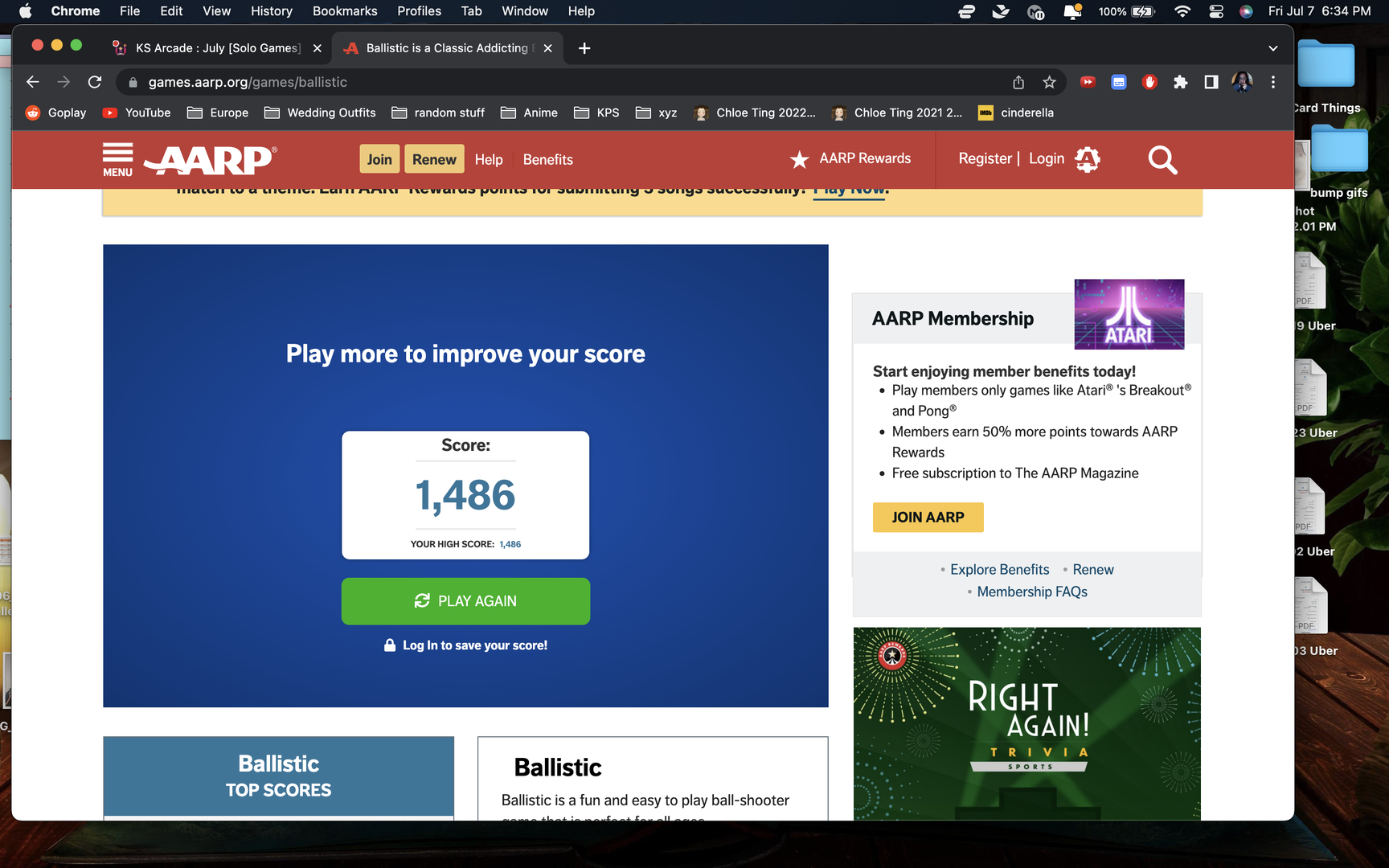The height and width of the screenshot is (868, 1389).
Task: Click the Renew link in membership box
Action: click(1093, 570)
